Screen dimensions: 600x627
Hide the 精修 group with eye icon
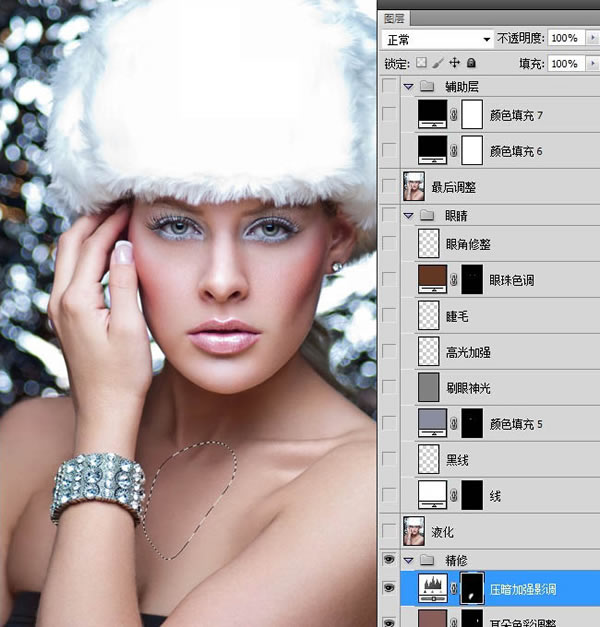coord(389,559)
